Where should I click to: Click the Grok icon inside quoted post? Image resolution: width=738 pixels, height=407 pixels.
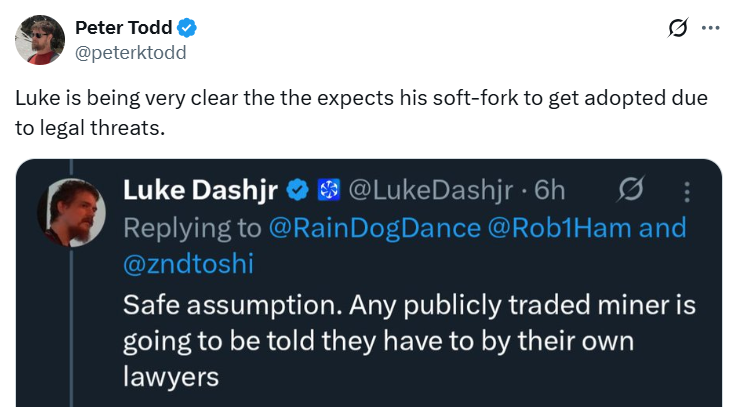[x=631, y=189]
